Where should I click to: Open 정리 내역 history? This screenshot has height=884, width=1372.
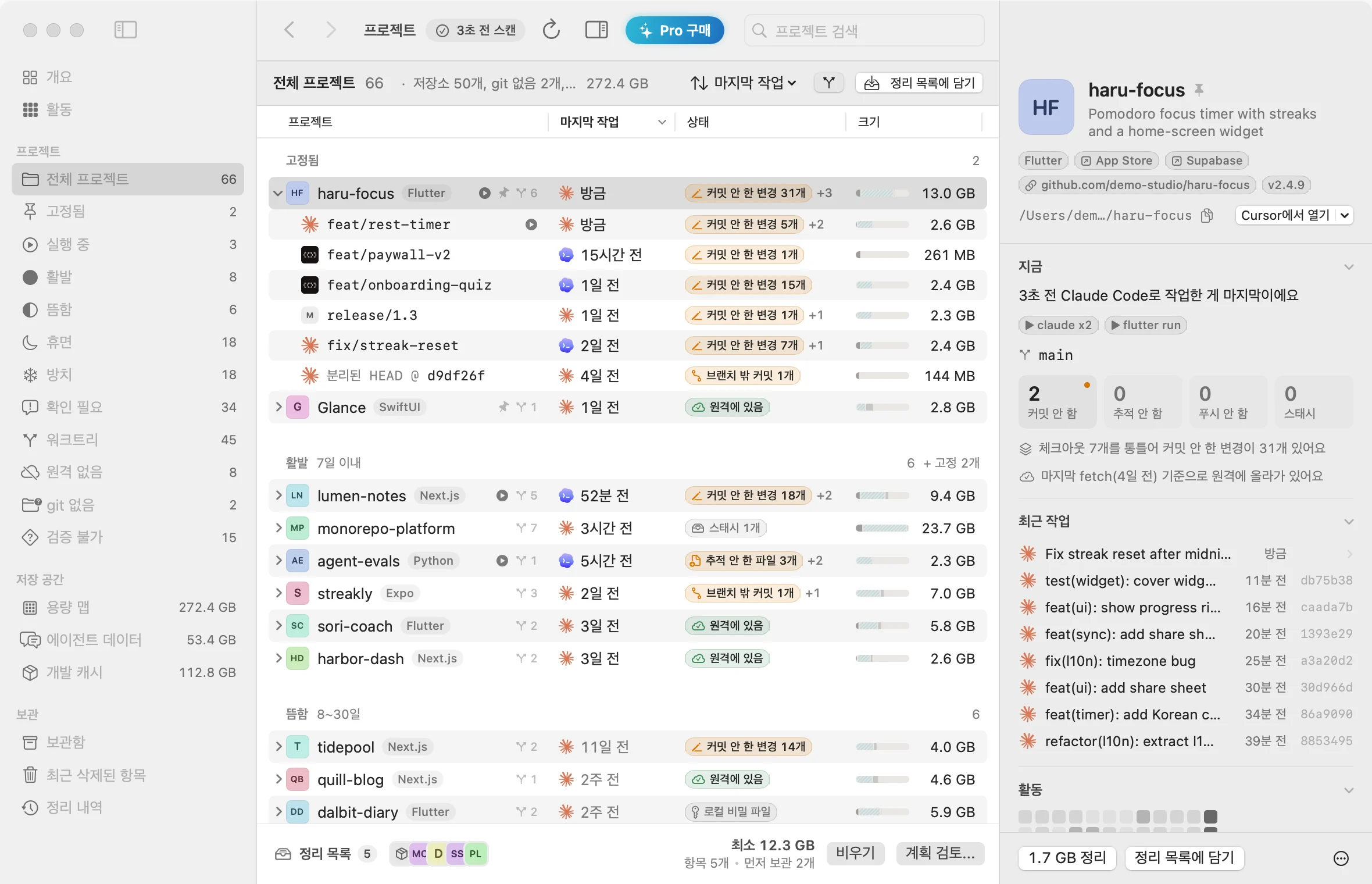[128, 807]
